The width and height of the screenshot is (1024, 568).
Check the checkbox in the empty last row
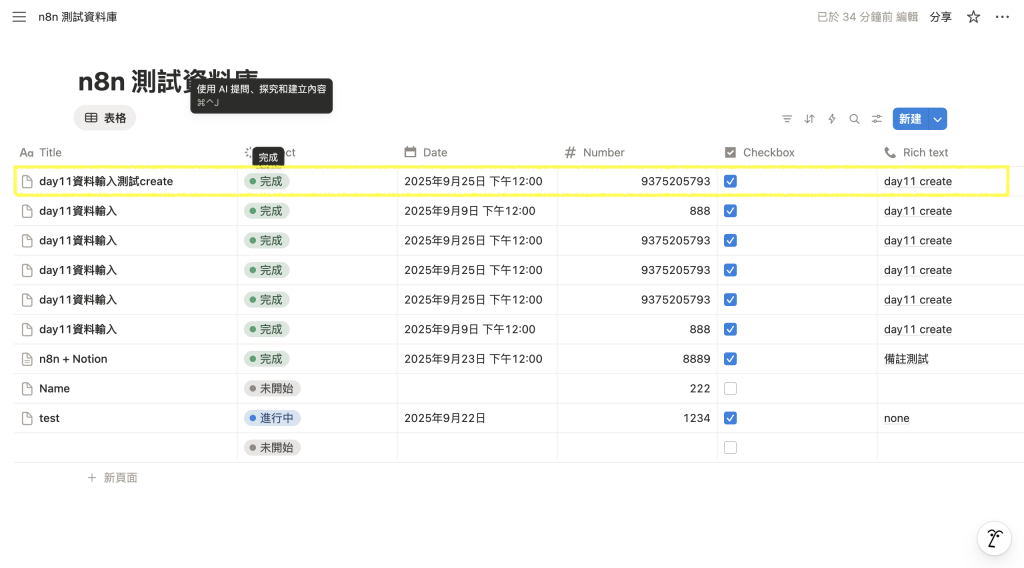click(730, 448)
